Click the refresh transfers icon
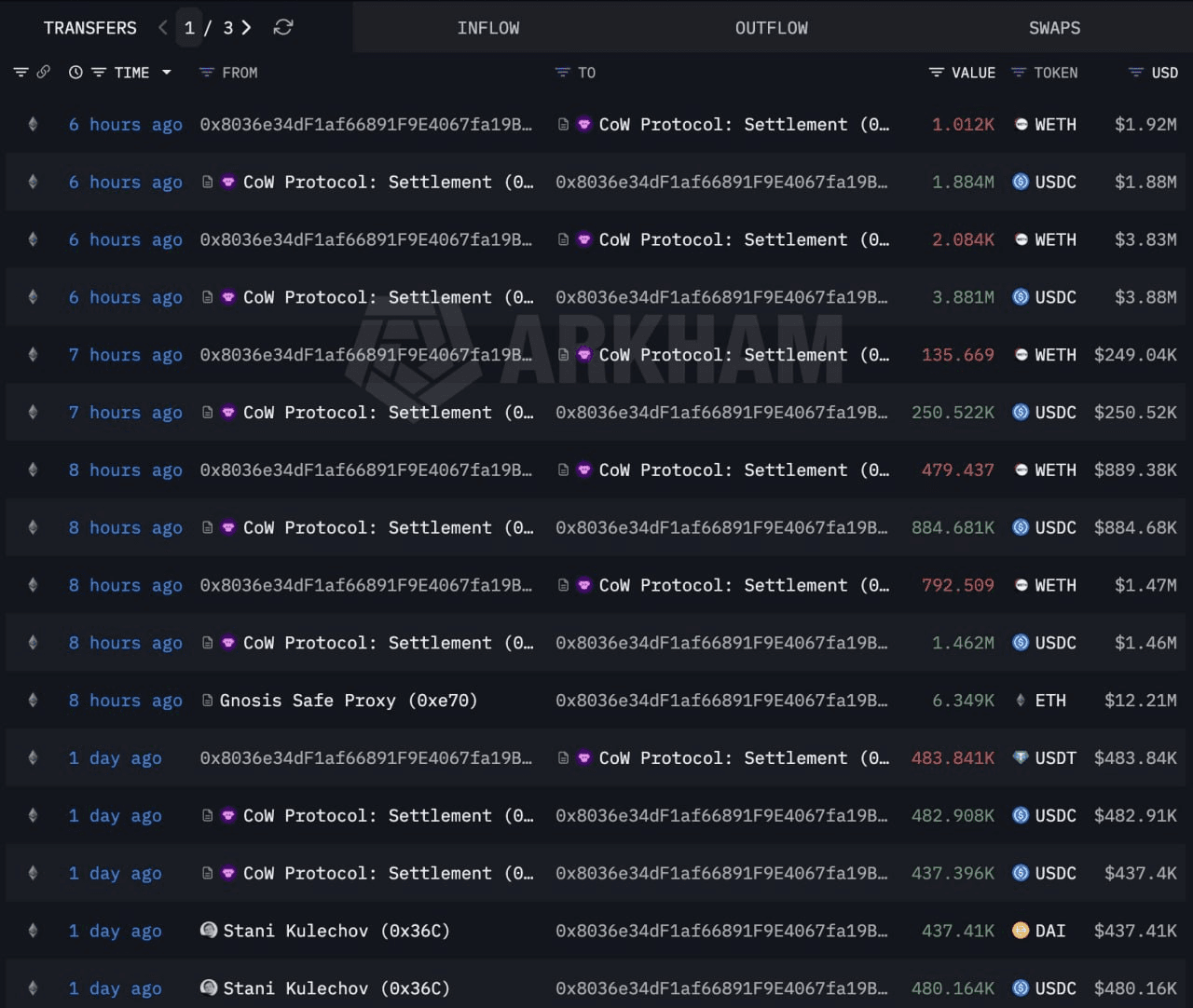Image resolution: width=1193 pixels, height=1008 pixels. coord(282,28)
